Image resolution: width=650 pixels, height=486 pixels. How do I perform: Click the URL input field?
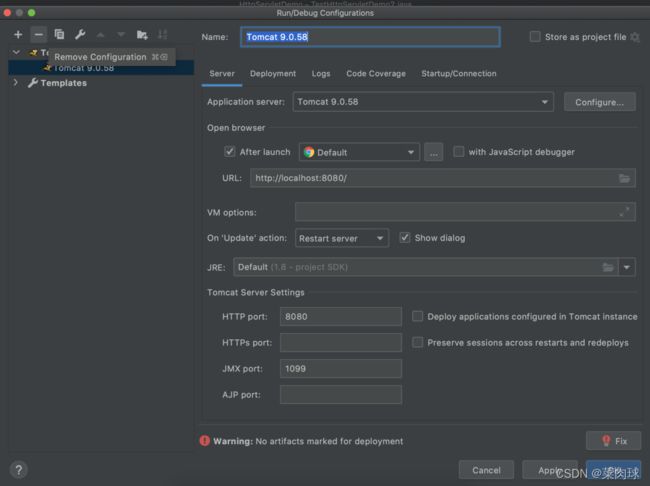[443, 178]
